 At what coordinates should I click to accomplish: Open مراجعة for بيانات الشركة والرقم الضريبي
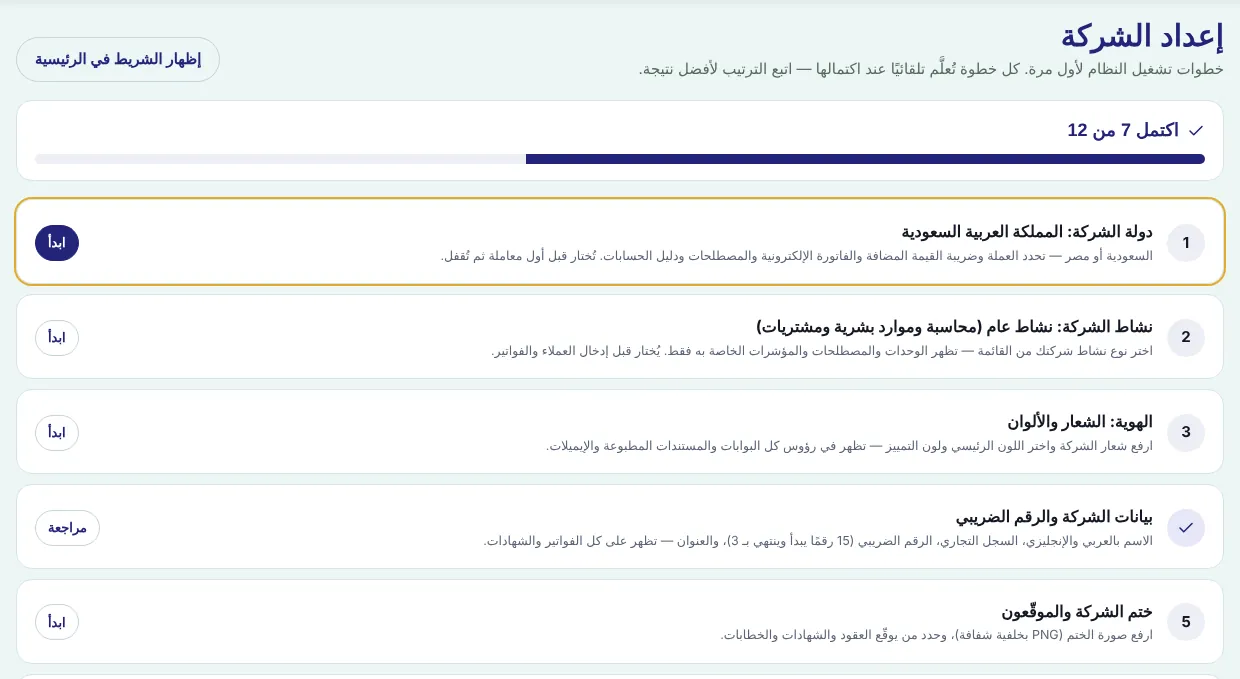tap(67, 527)
